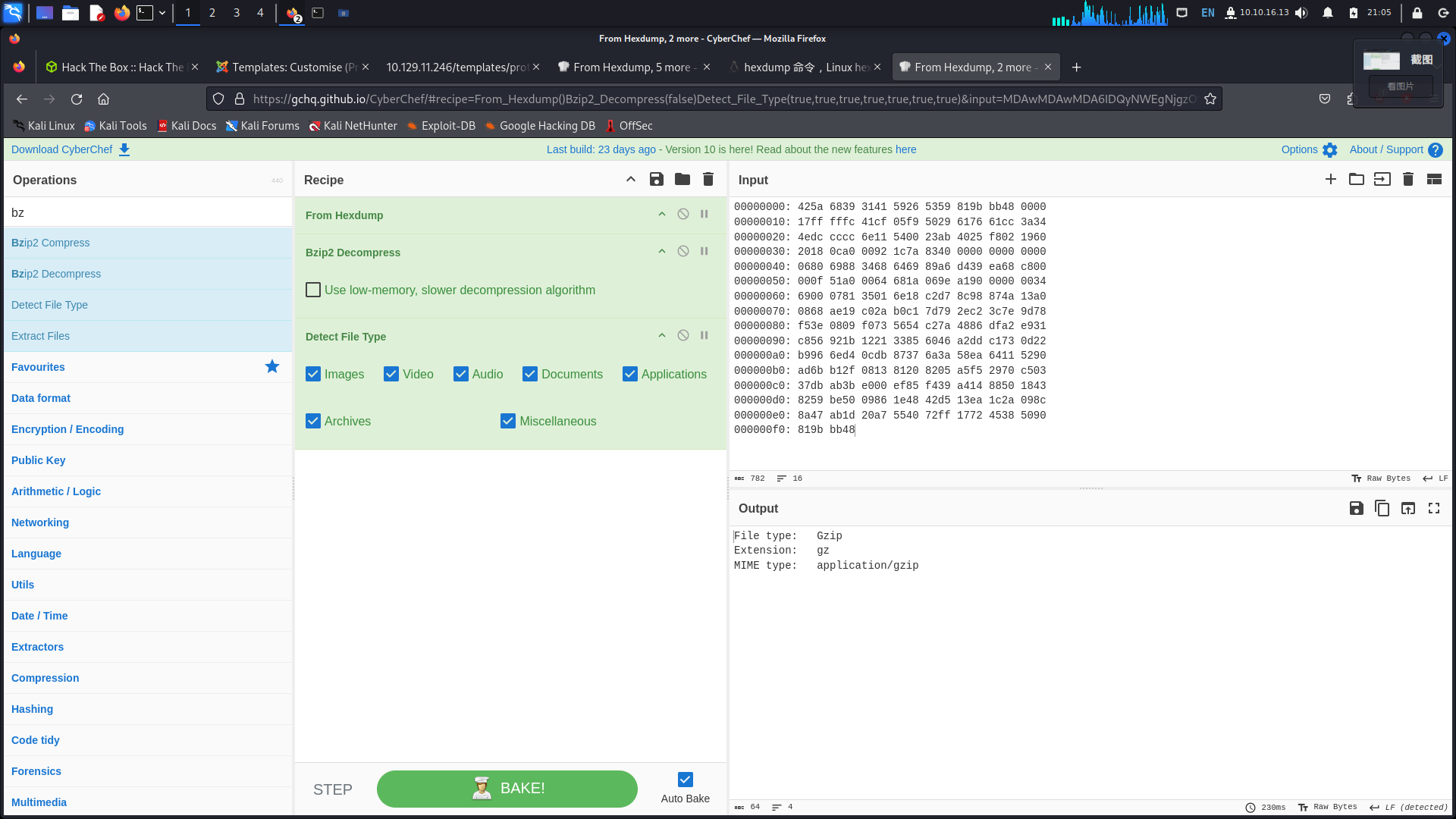Screen dimensions: 1456x819
Task: Expand the Favourites category
Action: click(148, 367)
